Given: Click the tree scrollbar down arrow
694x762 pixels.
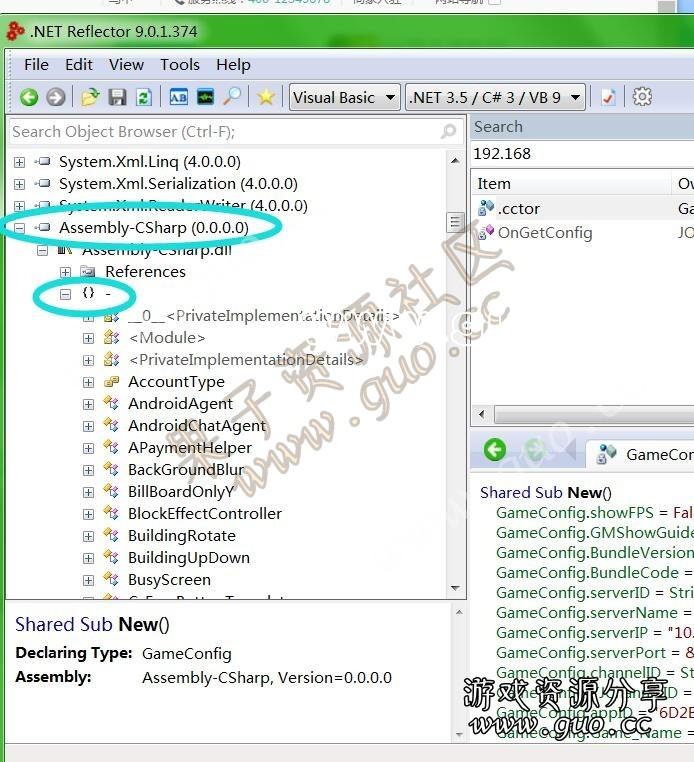Looking at the screenshot, I should tap(455, 590).
